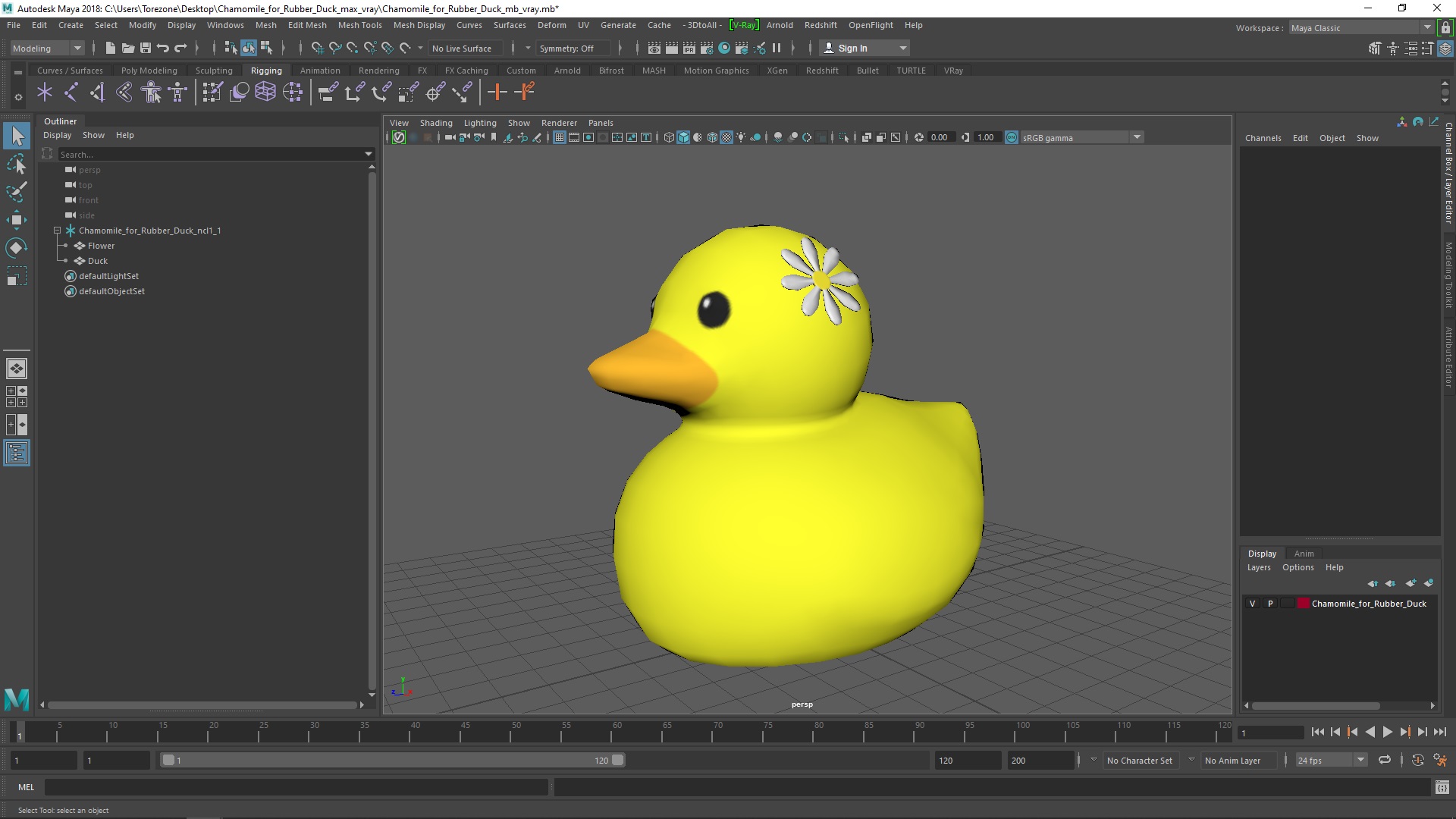Toggle the scene lock icon near workspace

[1445, 28]
